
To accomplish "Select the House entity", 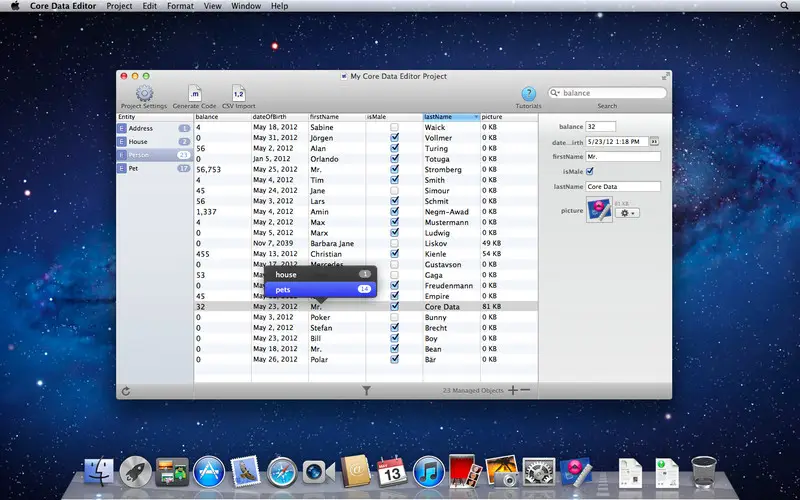I will pyautogui.click(x=154, y=142).
